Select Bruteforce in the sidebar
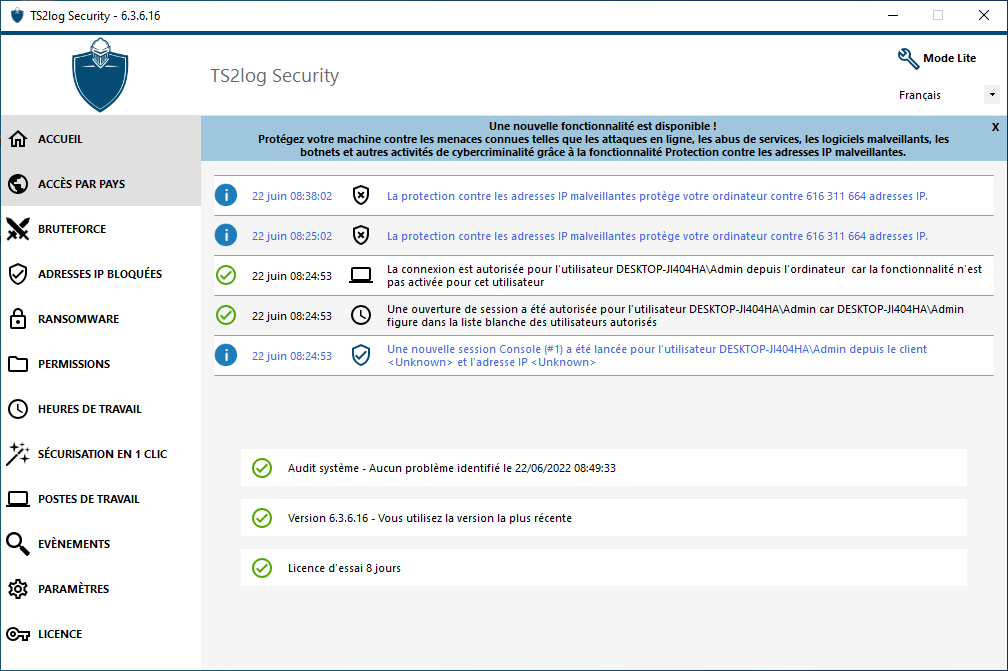Screen dimensions: 1008x671 [x=101, y=229]
